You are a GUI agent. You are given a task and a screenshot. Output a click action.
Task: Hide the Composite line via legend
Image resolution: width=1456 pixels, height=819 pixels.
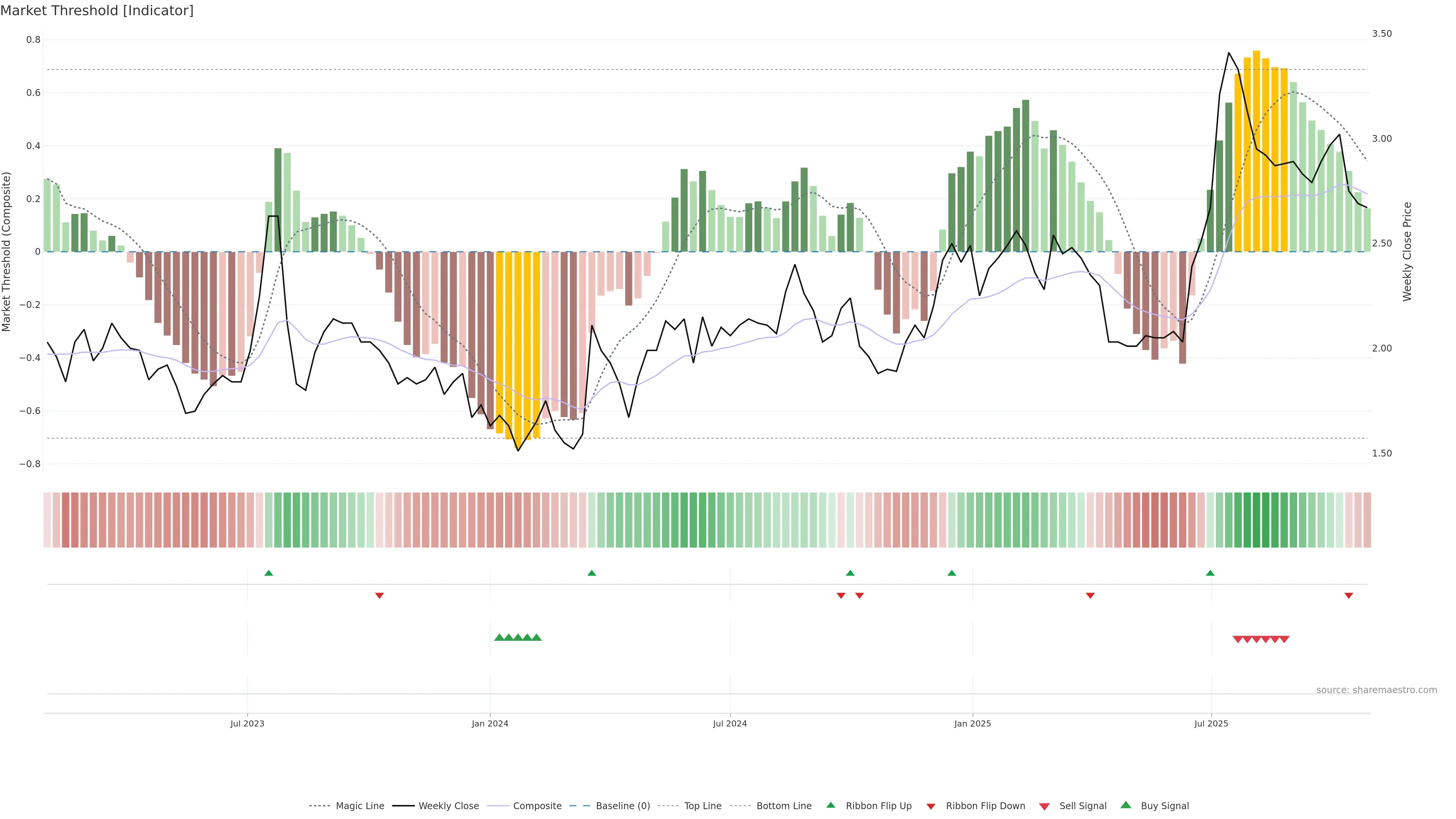point(537,806)
